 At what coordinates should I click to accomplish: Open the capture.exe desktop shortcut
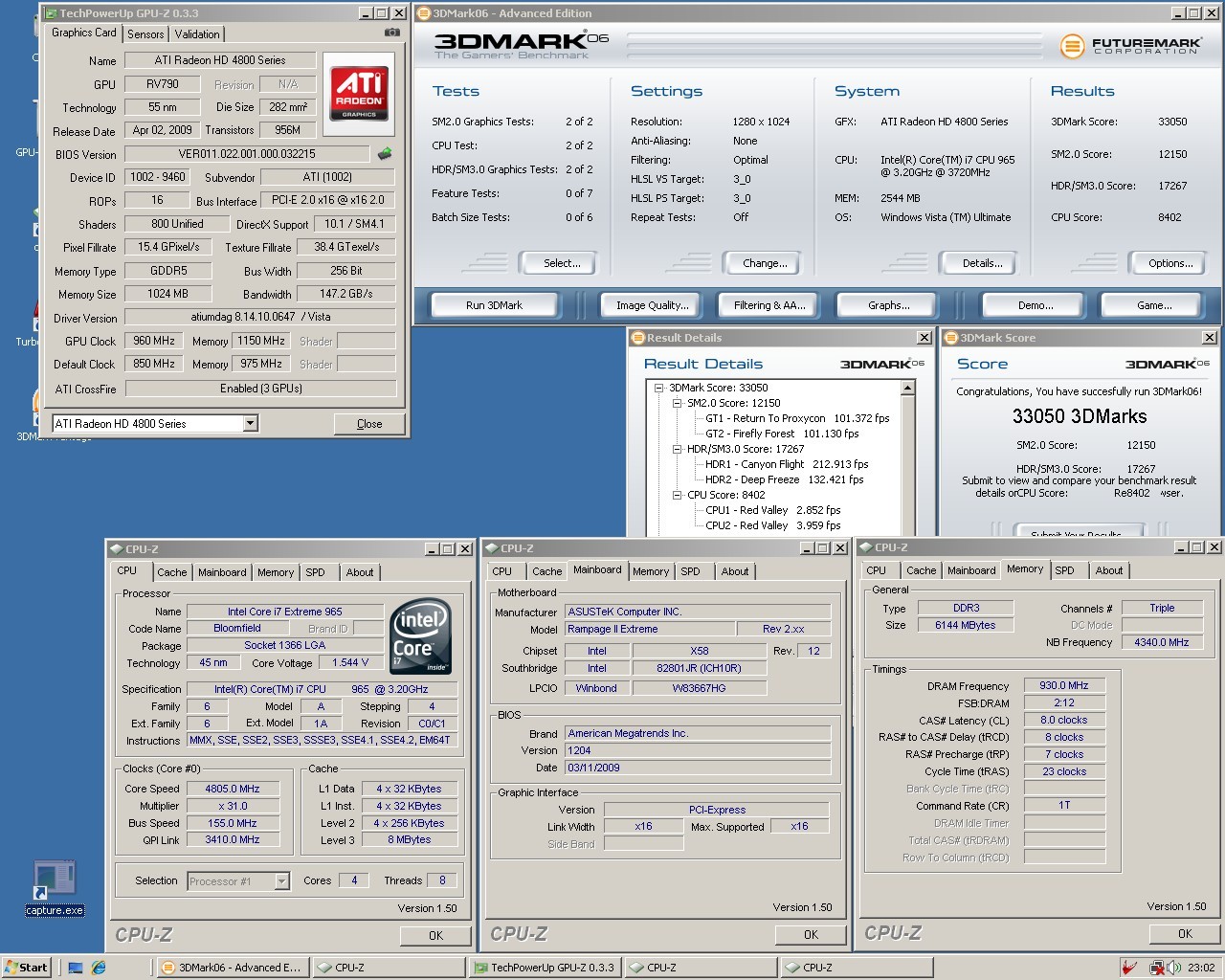coord(55,888)
